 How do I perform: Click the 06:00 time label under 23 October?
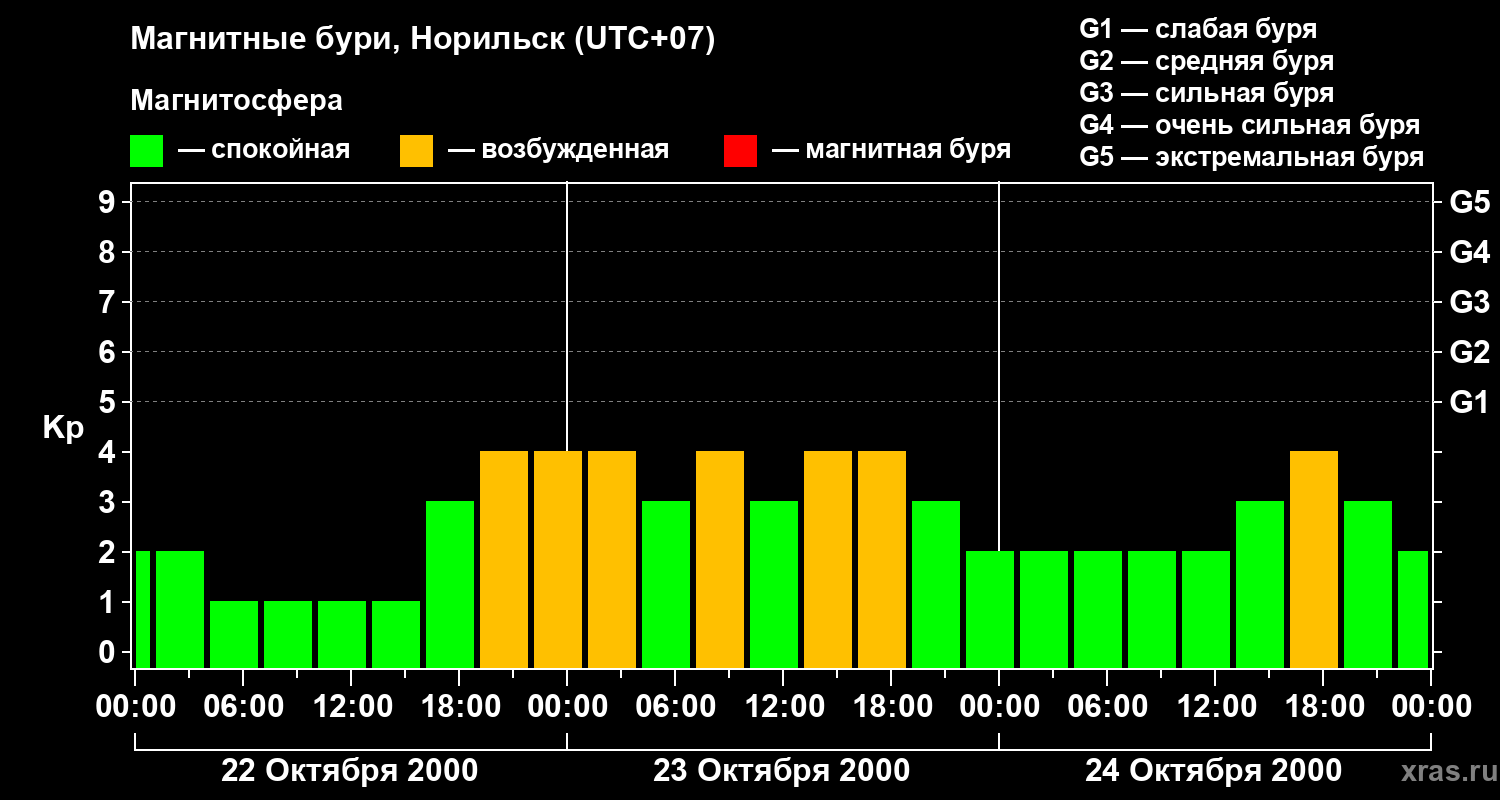(675, 707)
